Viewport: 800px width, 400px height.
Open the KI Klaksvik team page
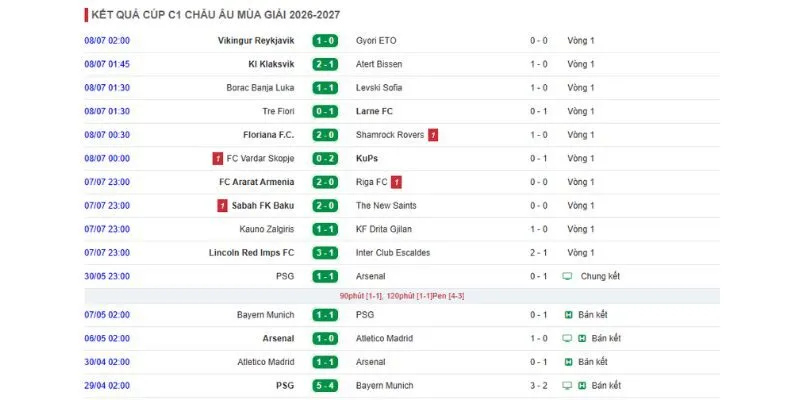coord(271,64)
